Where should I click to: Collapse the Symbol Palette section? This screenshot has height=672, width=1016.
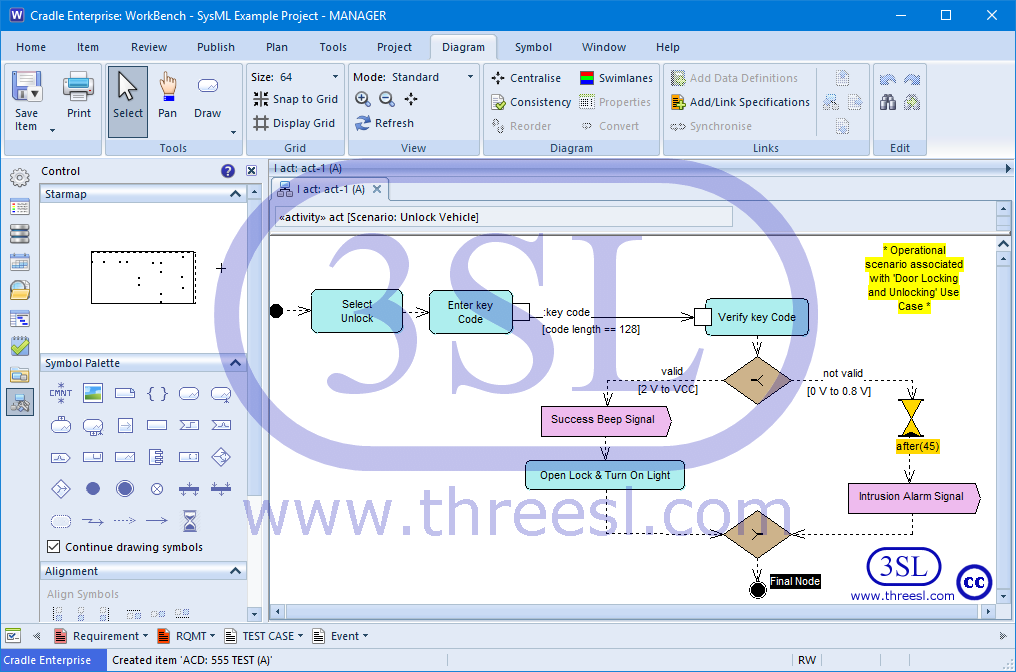point(235,363)
